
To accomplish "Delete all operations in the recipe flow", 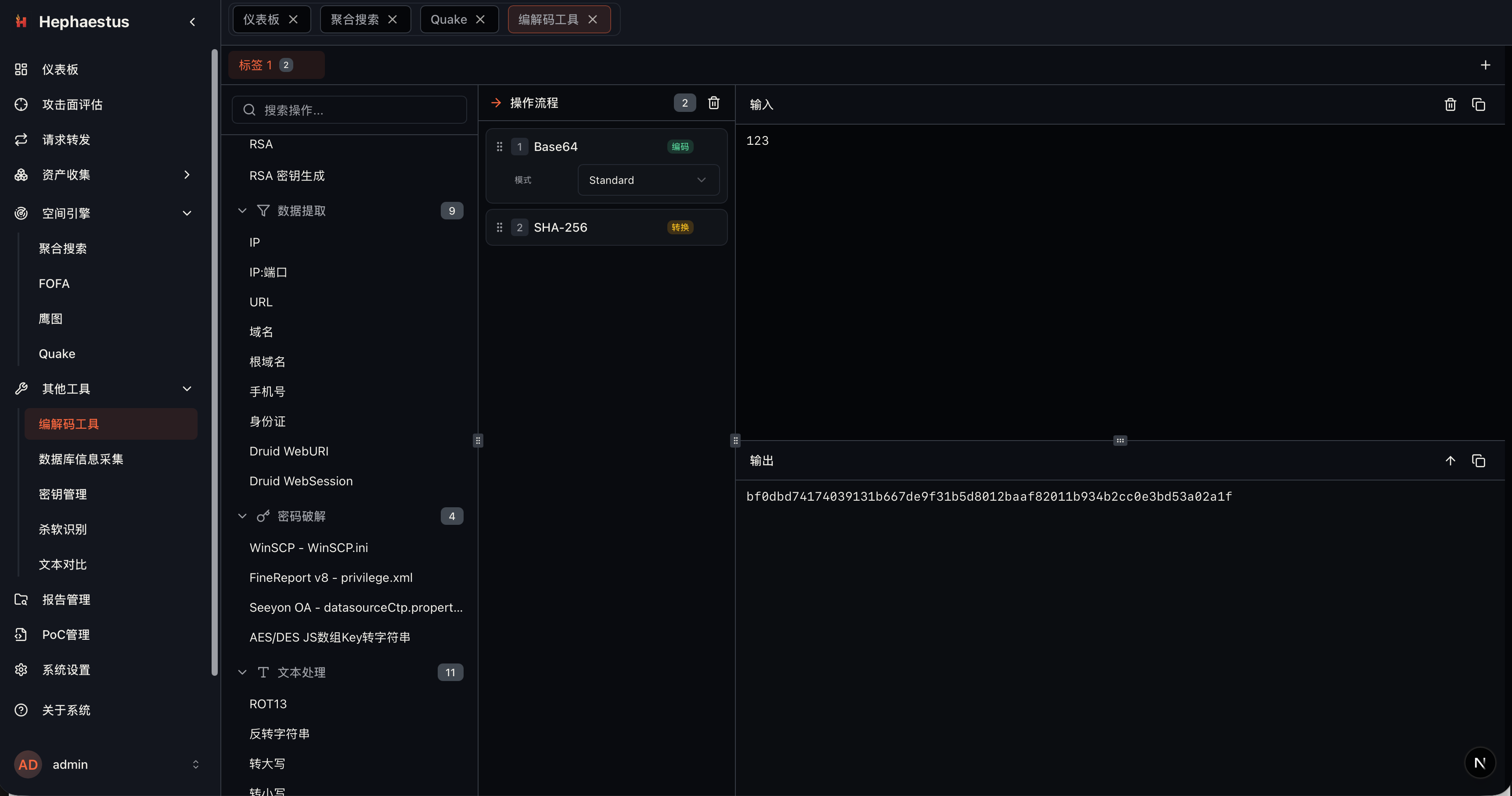I will (x=714, y=103).
